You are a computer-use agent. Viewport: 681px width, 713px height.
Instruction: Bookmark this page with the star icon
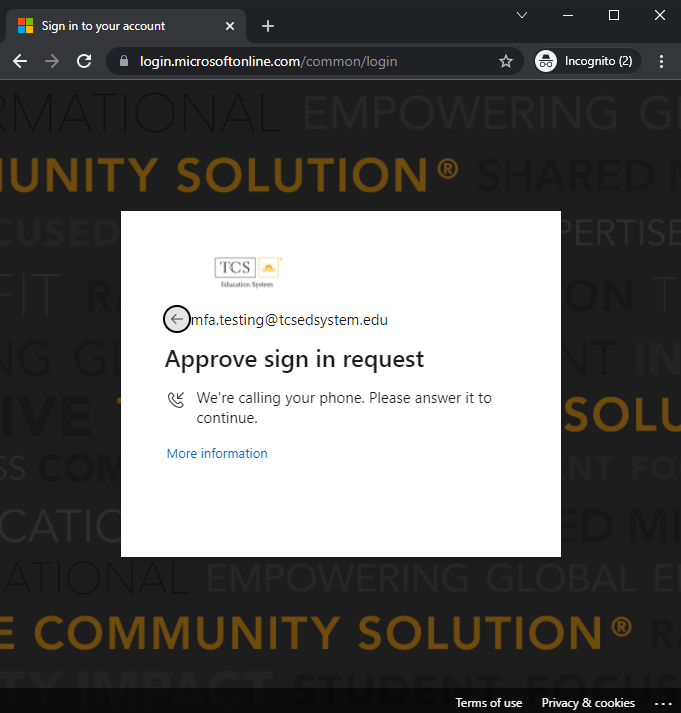(x=506, y=61)
